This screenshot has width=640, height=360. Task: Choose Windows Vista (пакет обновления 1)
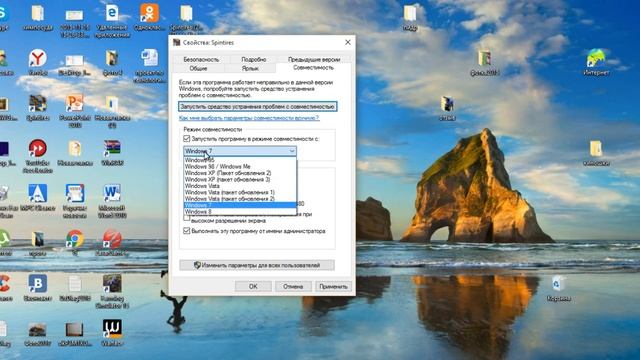pos(240,192)
